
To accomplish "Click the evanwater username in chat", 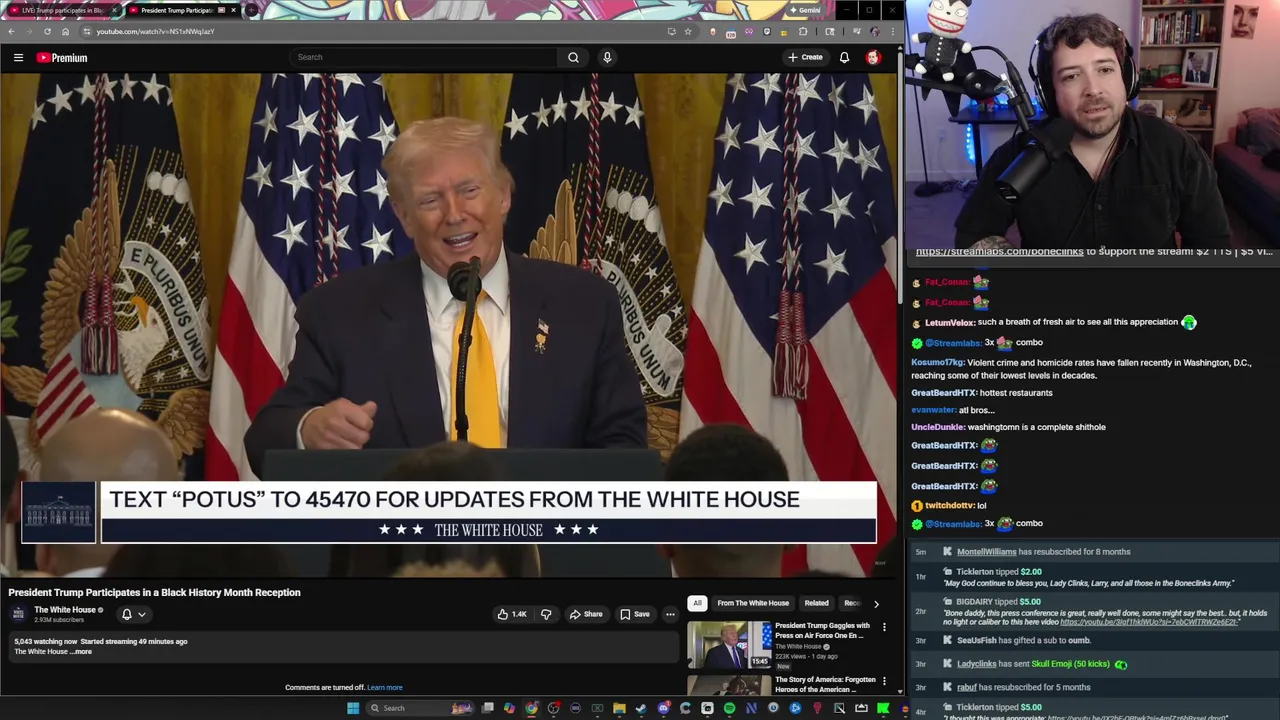I will point(933,410).
